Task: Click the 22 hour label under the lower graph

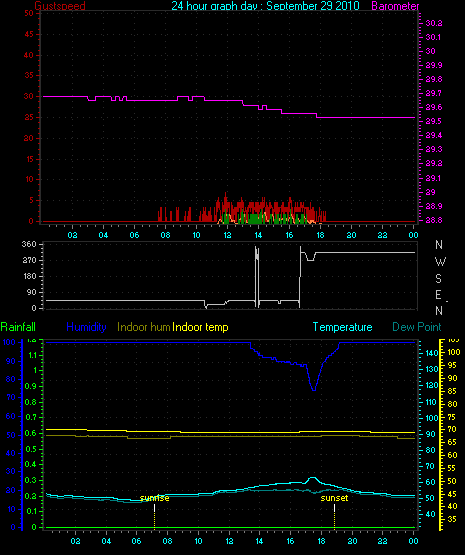Action: pos(383,541)
